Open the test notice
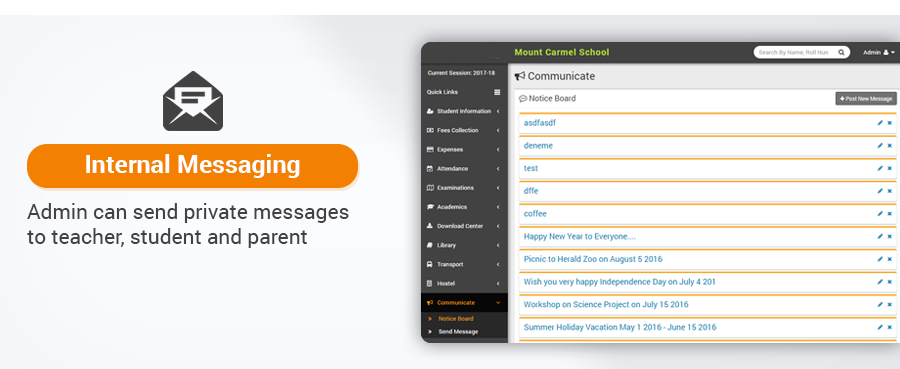 pos(531,168)
